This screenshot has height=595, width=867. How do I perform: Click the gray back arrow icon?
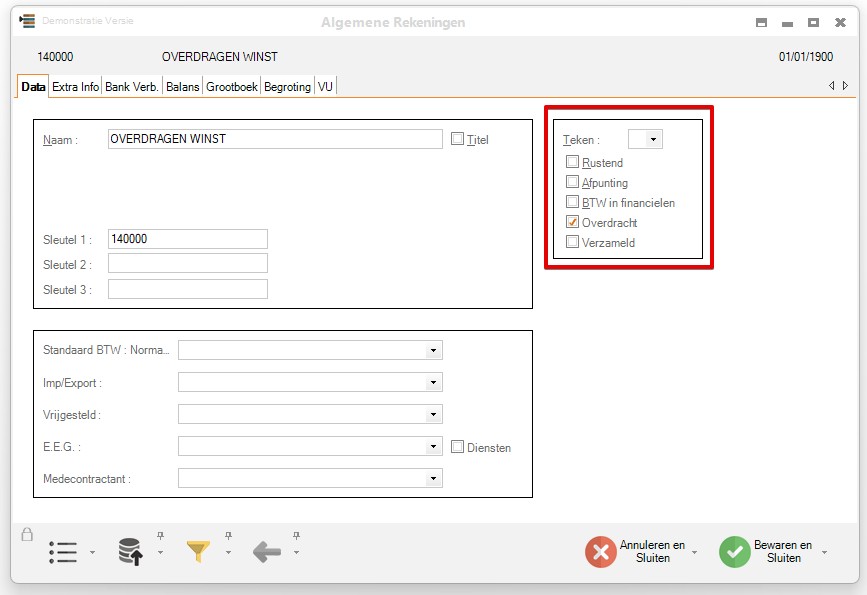click(x=266, y=552)
